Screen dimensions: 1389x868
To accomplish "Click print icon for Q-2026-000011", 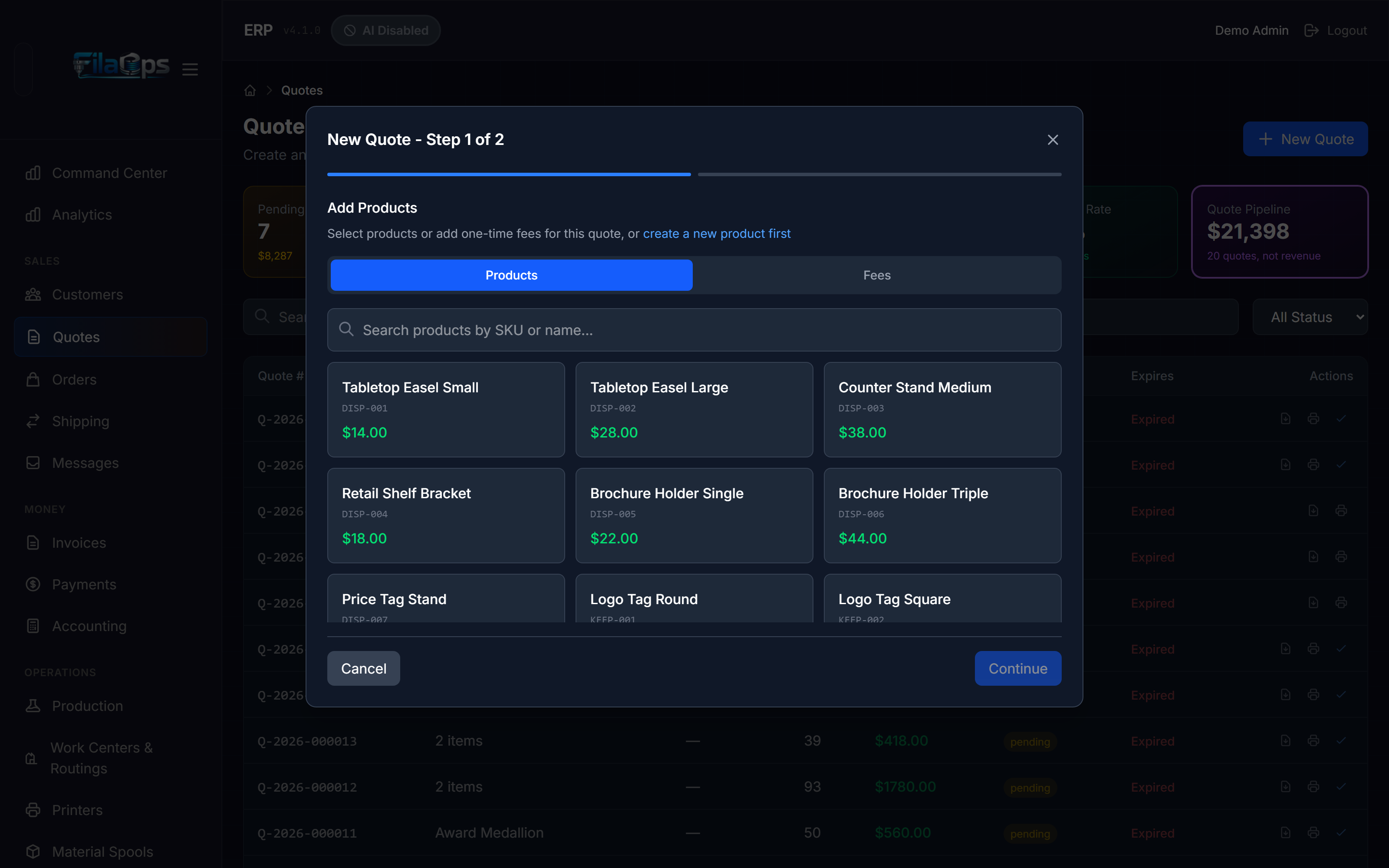I will click(x=1313, y=832).
